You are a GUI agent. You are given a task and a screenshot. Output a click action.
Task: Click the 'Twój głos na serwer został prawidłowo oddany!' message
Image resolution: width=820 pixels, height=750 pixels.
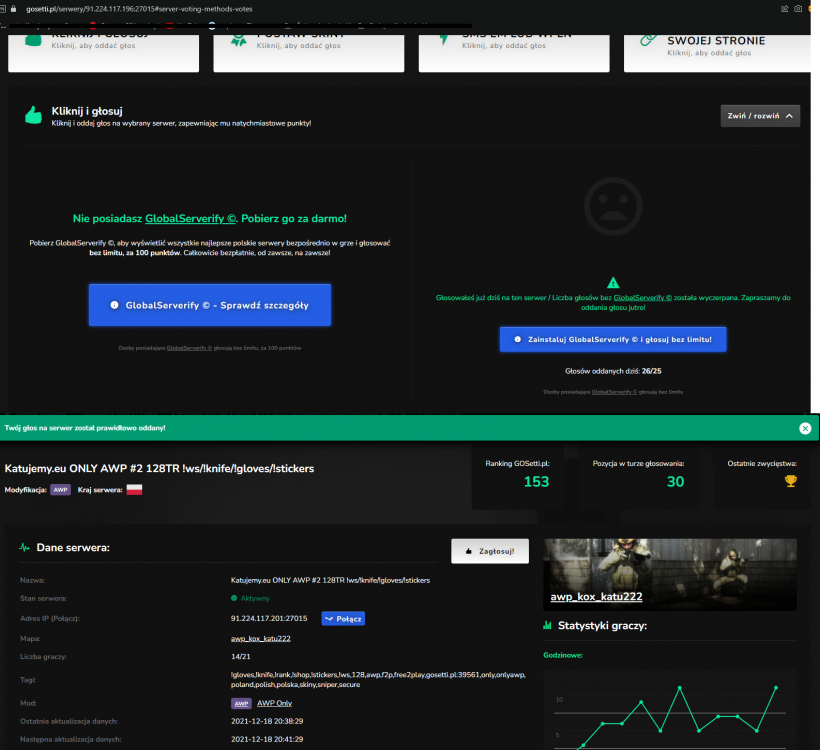pos(85,428)
